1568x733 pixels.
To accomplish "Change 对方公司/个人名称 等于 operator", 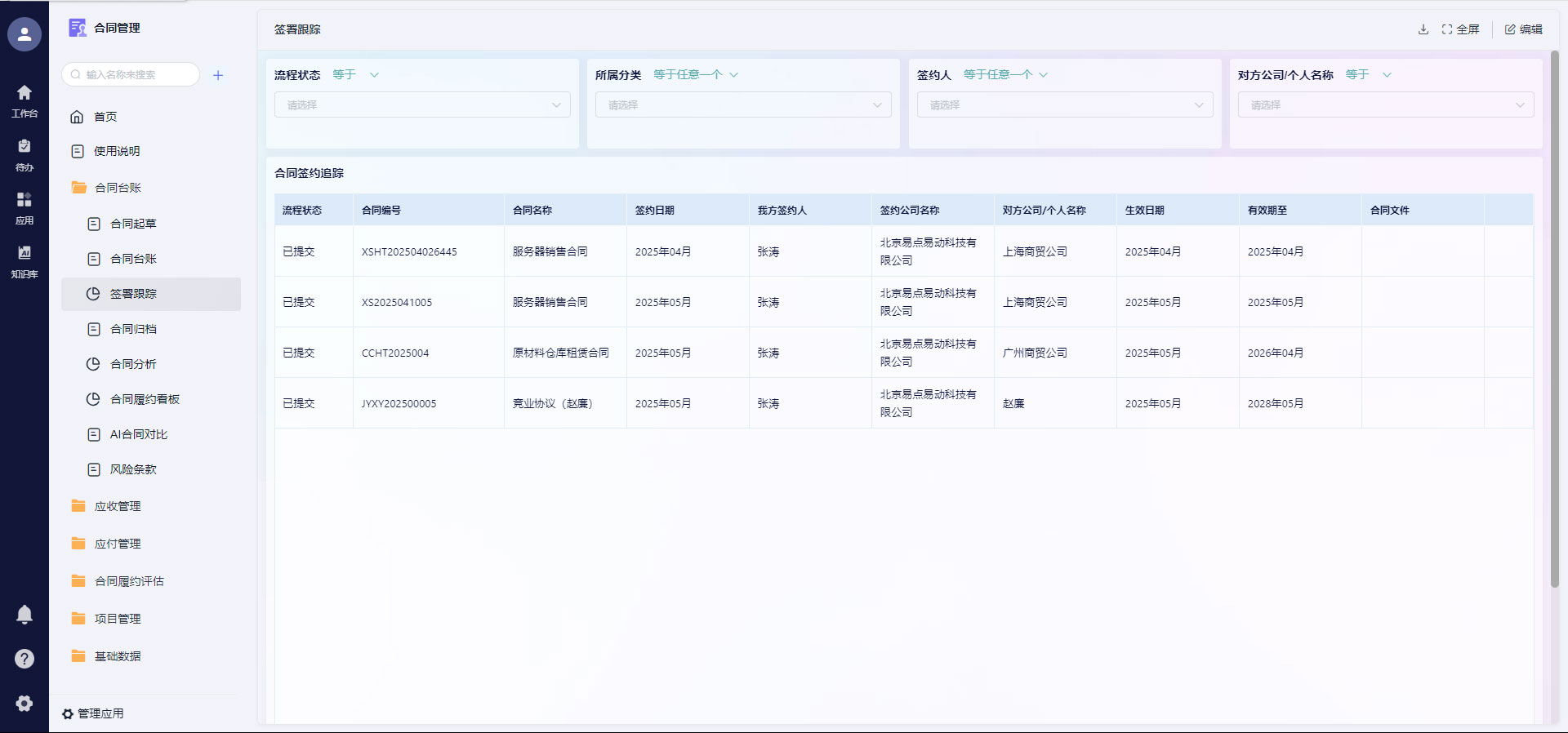I will click(1368, 75).
